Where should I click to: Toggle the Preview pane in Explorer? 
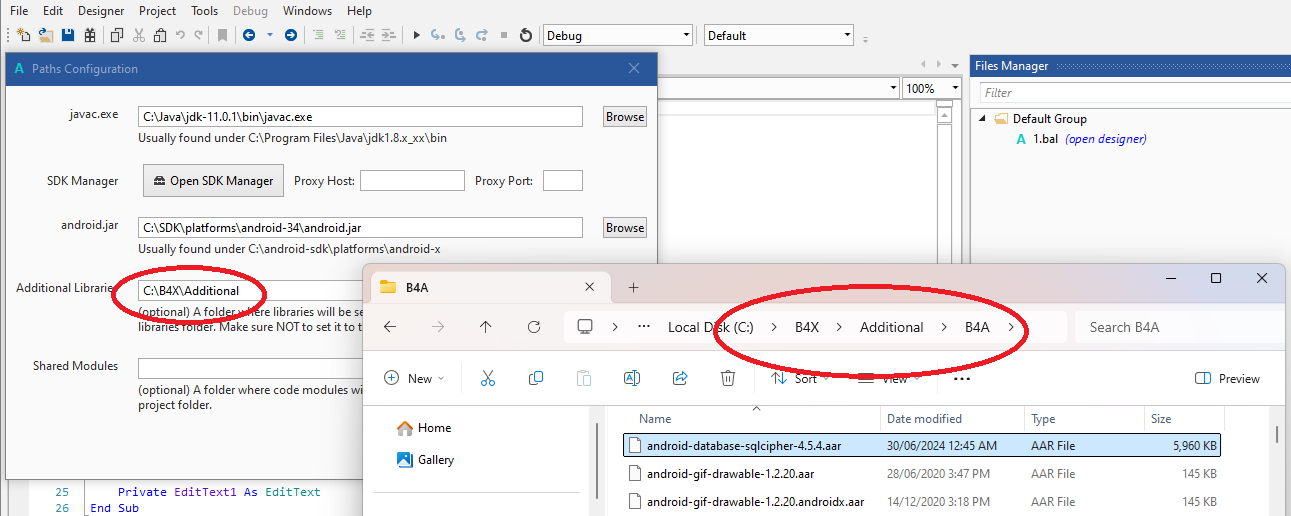click(1227, 379)
